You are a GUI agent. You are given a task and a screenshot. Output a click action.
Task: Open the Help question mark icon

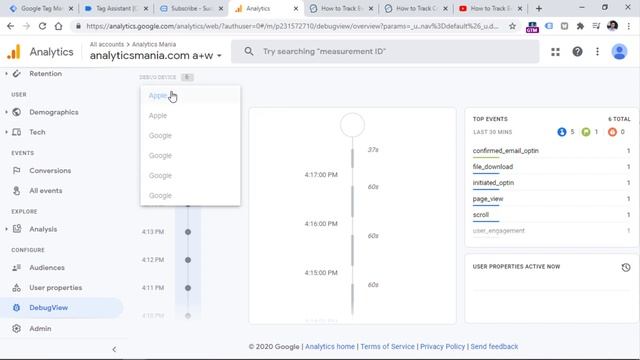click(x=577, y=52)
